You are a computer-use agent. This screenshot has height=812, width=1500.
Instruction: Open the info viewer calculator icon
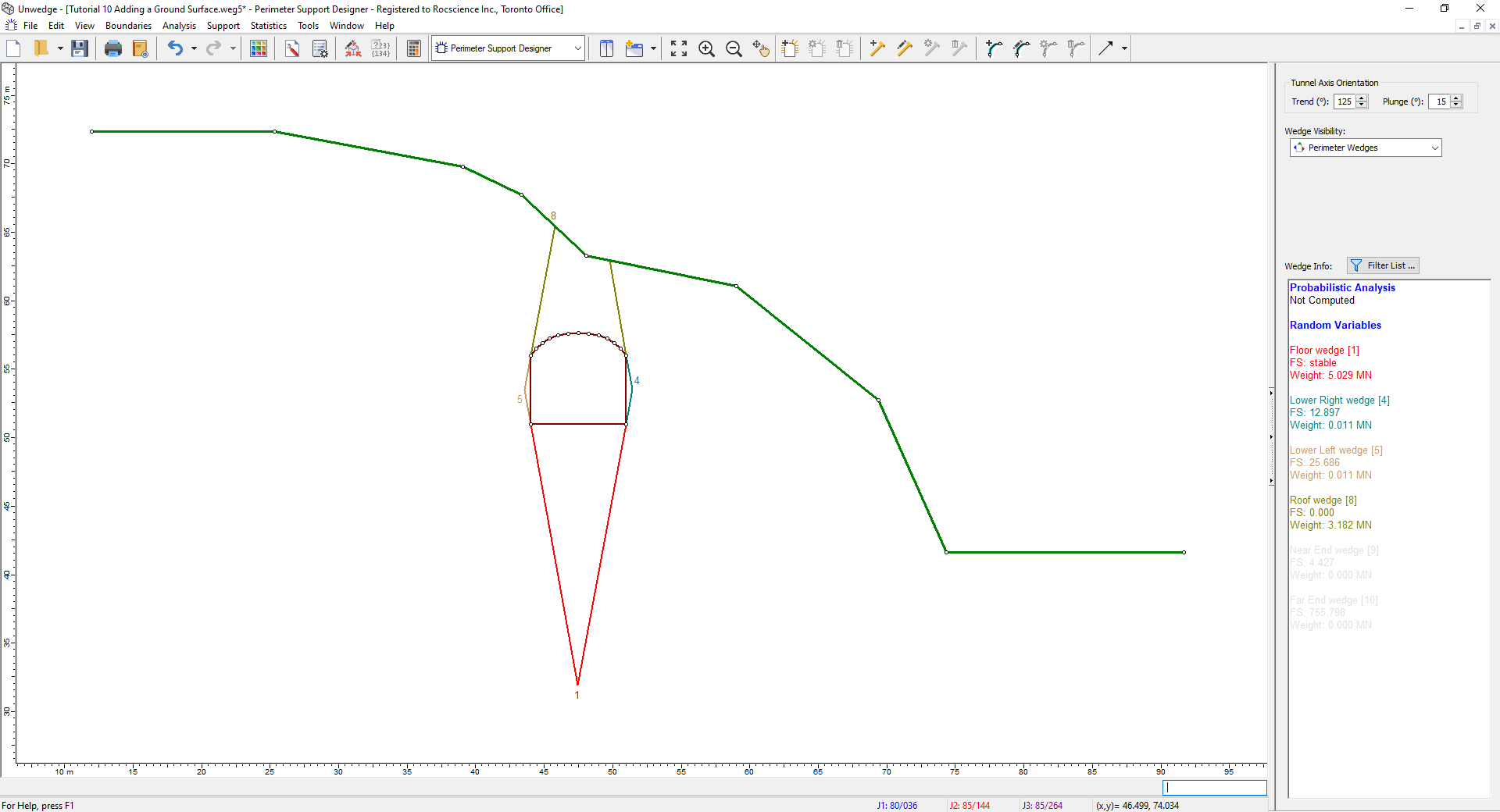click(x=414, y=48)
